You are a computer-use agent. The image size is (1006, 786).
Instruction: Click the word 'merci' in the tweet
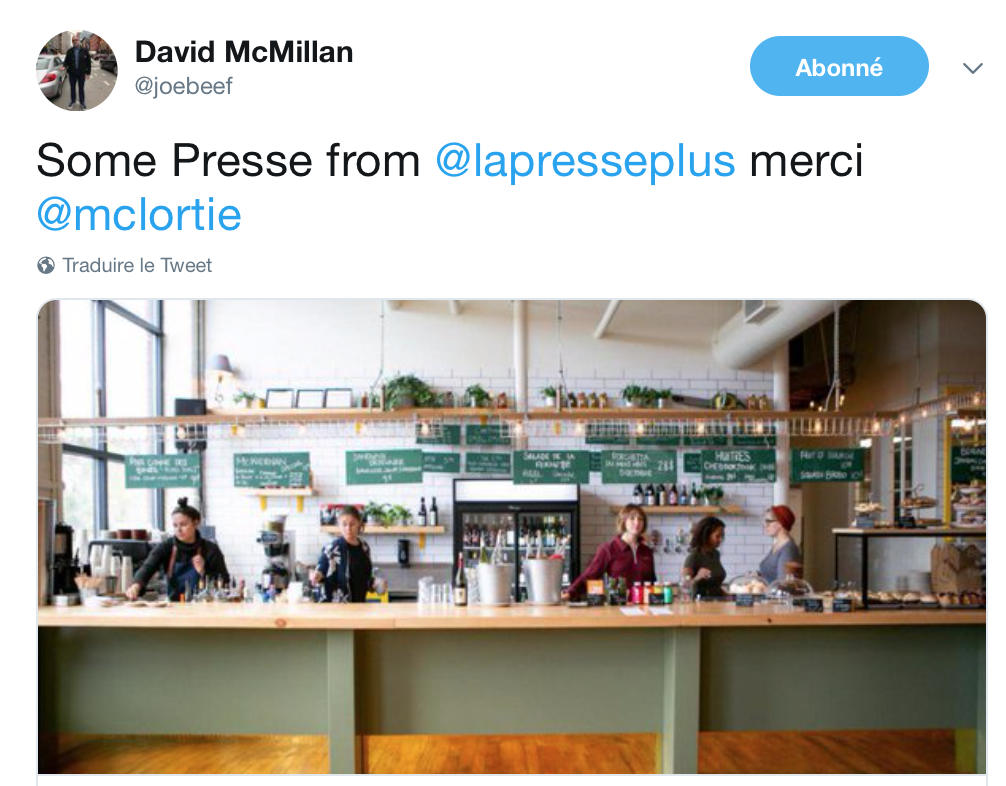tap(806, 160)
